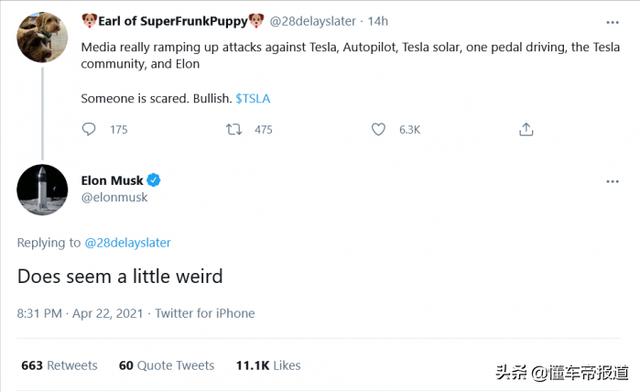The height and width of the screenshot is (392, 640).
Task: Retweet the Earl of SuperFrunkPuppy tweet
Action: pyautogui.click(x=234, y=129)
